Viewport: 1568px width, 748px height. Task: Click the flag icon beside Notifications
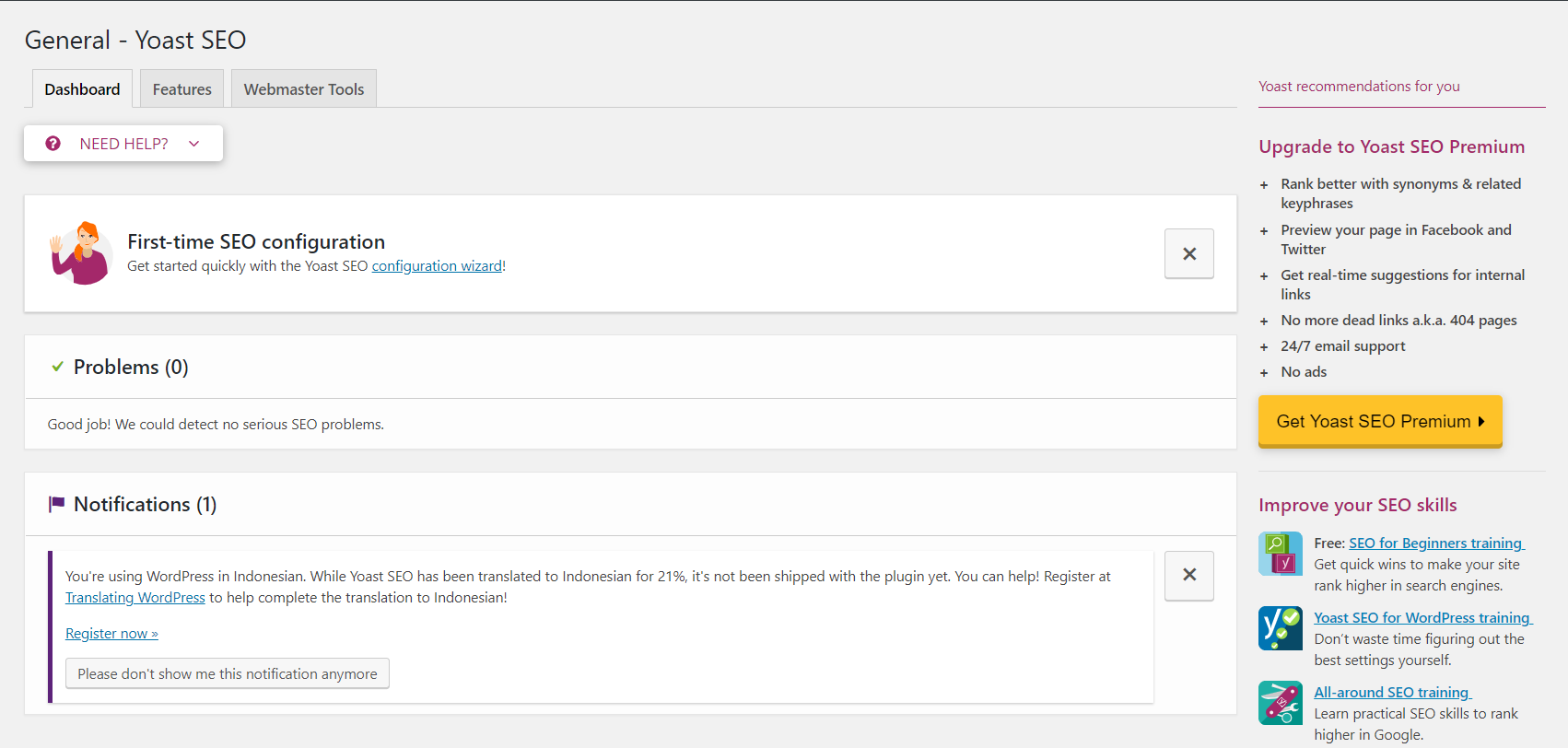tap(56, 504)
